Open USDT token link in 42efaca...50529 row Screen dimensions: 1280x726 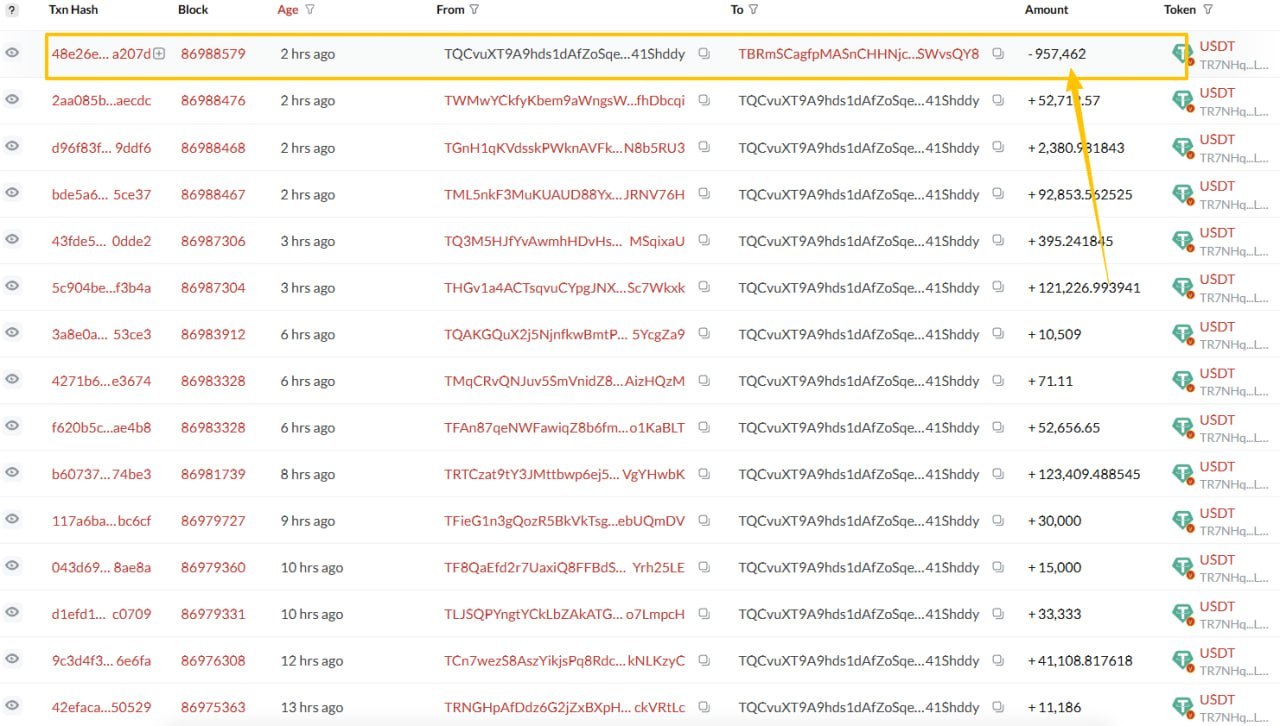pos(1217,699)
